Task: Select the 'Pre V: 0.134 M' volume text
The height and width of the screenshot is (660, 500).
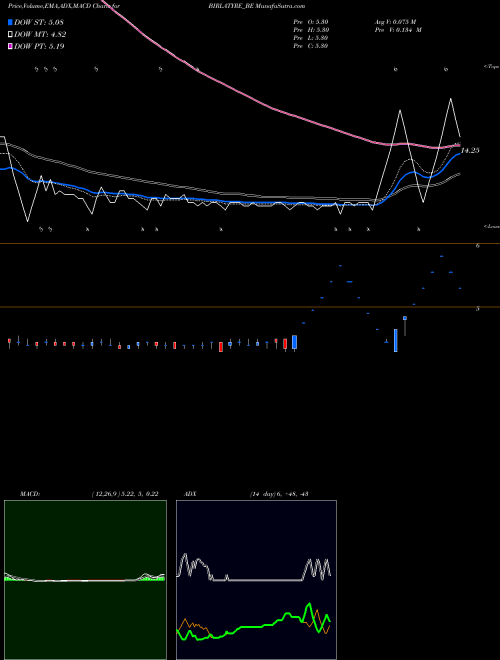Action: 398,30
